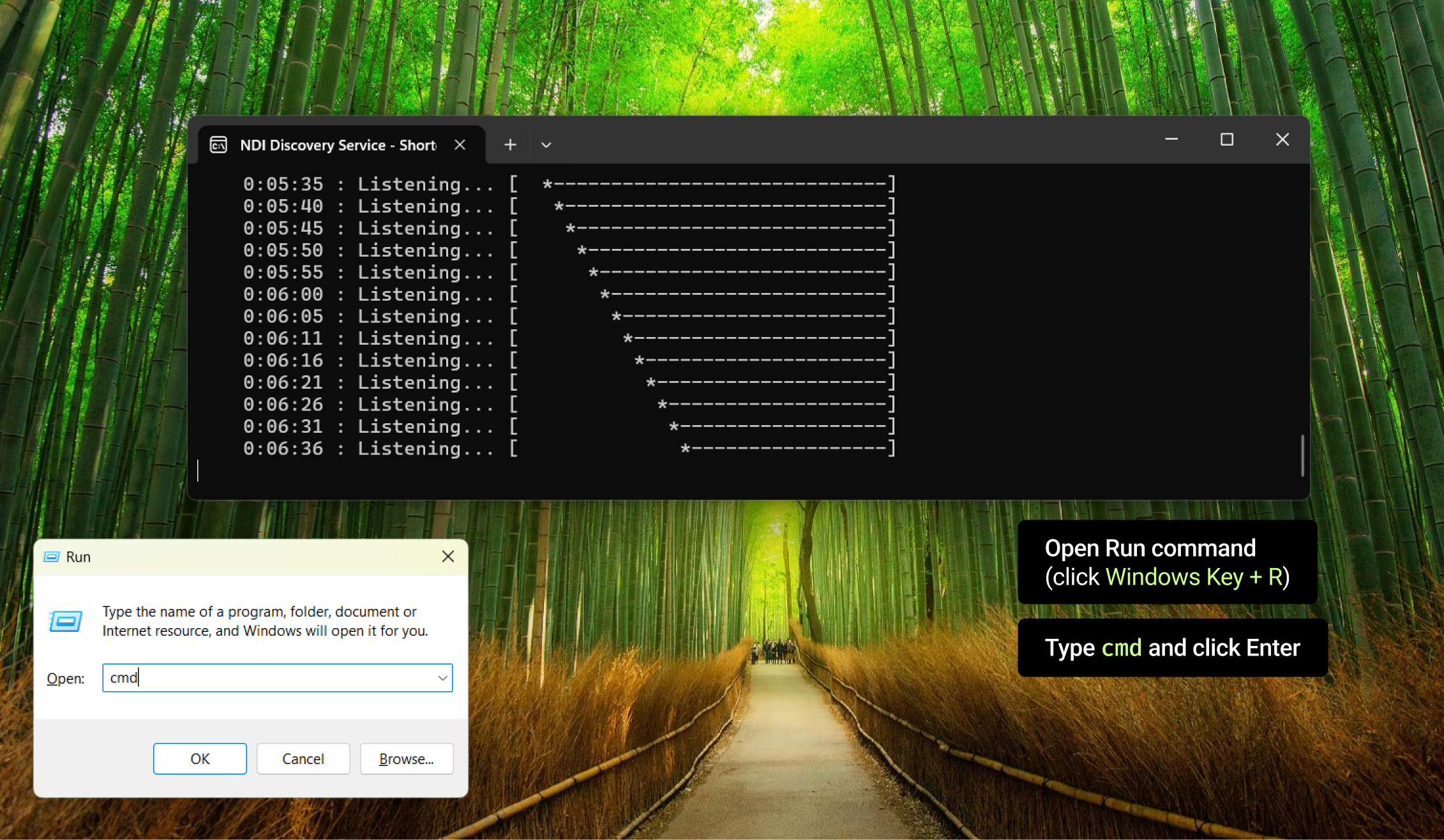This screenshot has height=840, width=1444.
Task: Click the terminal icon in the NDI Discovery Service tab
Action: [x=218, y=145]
